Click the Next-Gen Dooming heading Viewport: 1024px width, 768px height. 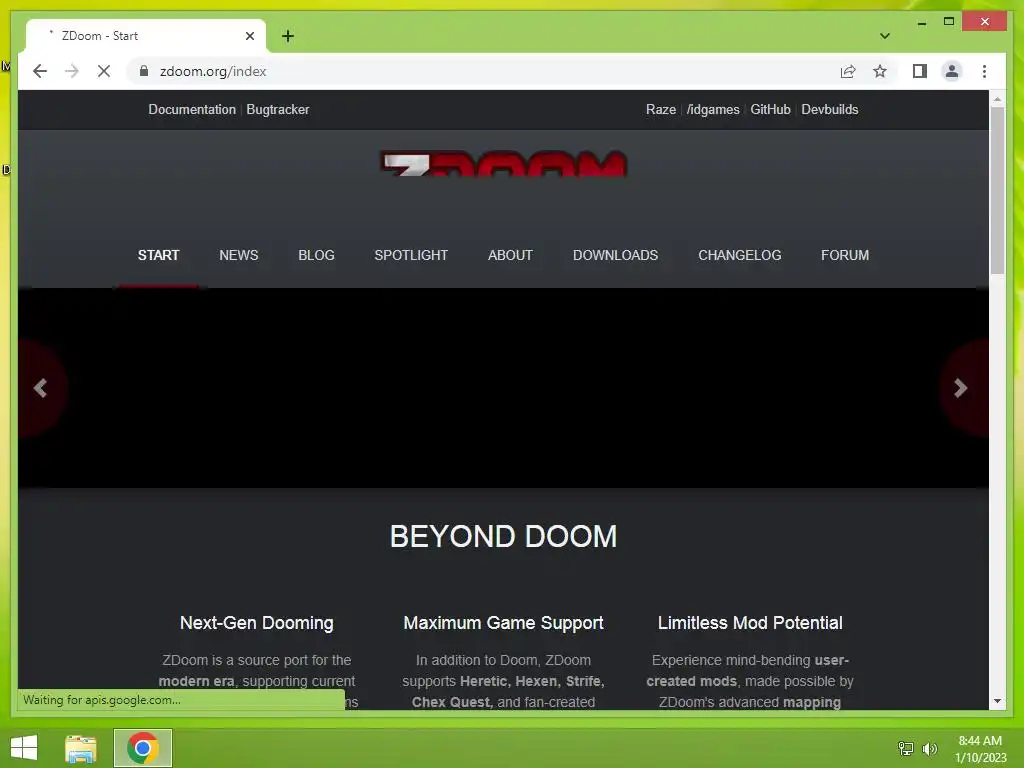tap(257, 623)
